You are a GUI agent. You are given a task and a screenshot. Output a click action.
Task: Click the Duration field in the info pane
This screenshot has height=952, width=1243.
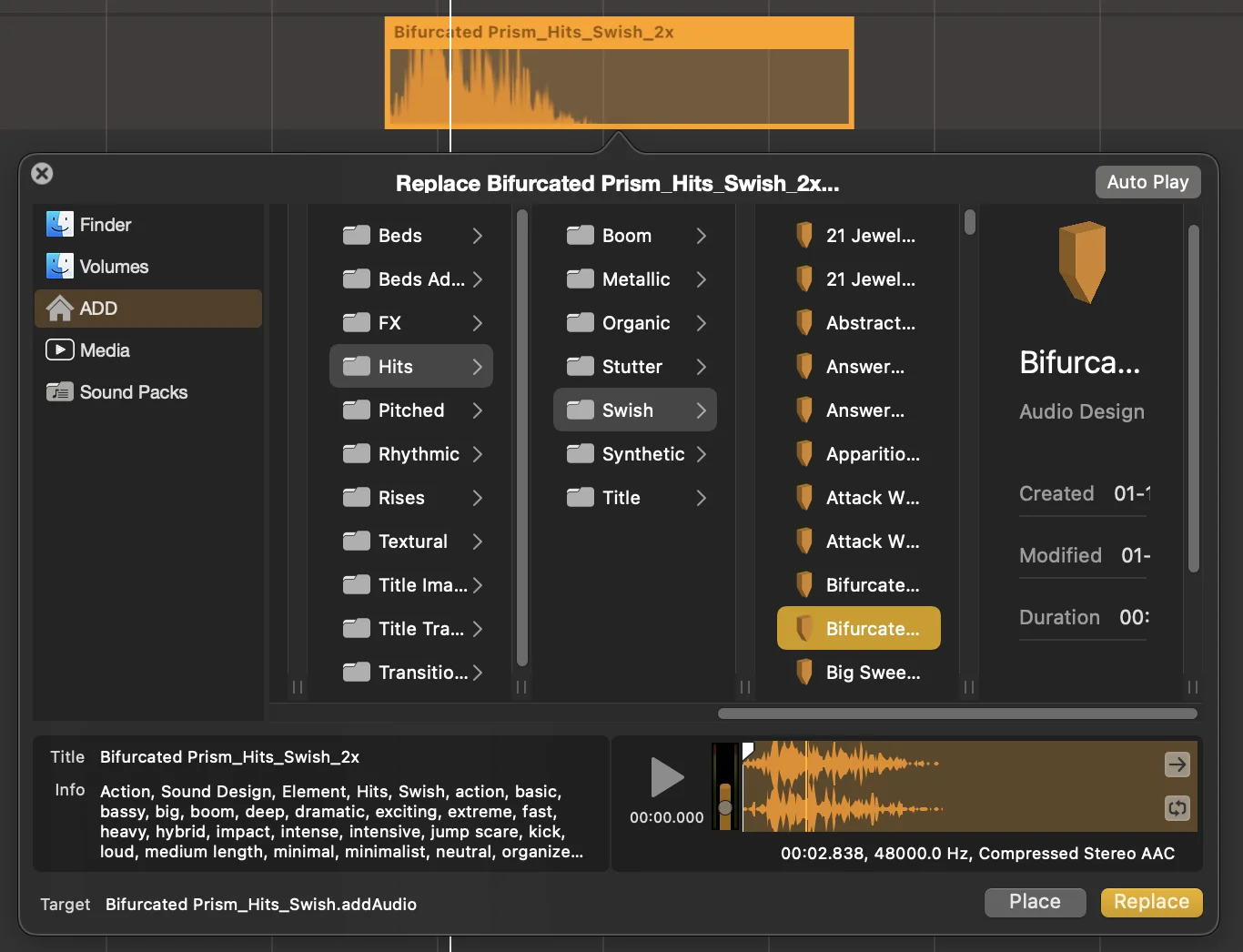(1083, 617)
